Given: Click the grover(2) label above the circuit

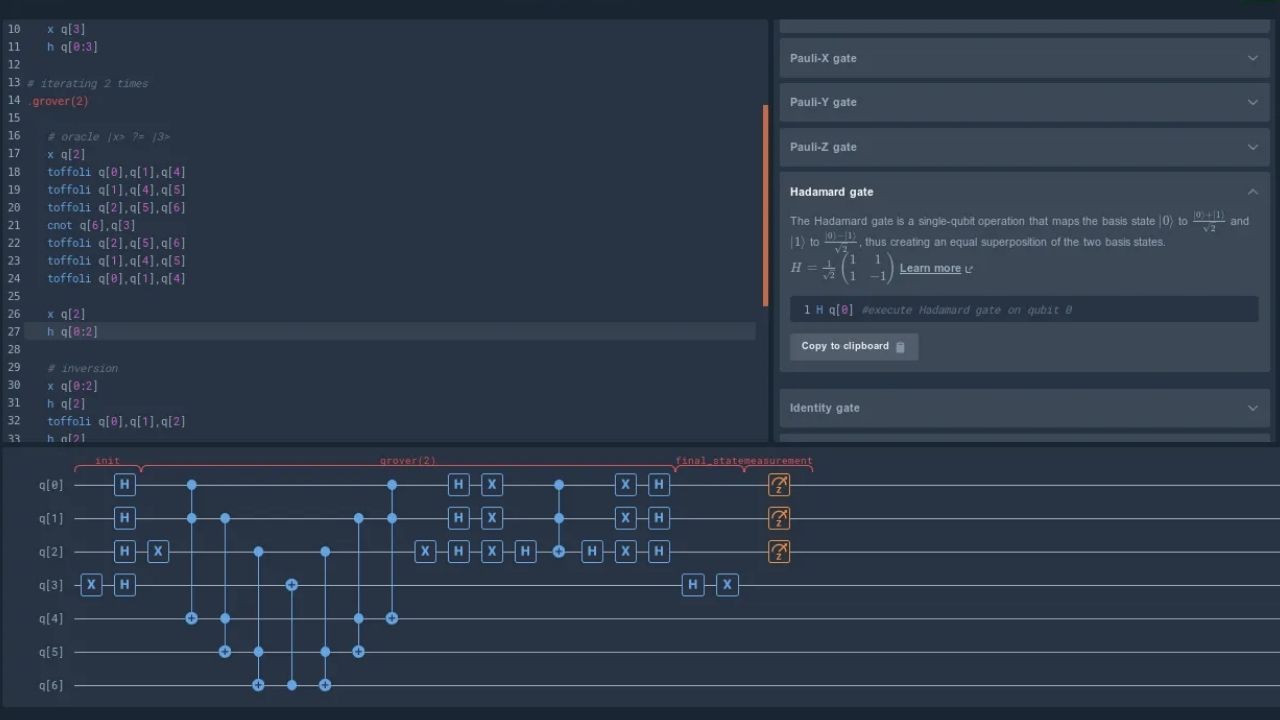Looking at the screenshot, I should [x=408, y=460].
